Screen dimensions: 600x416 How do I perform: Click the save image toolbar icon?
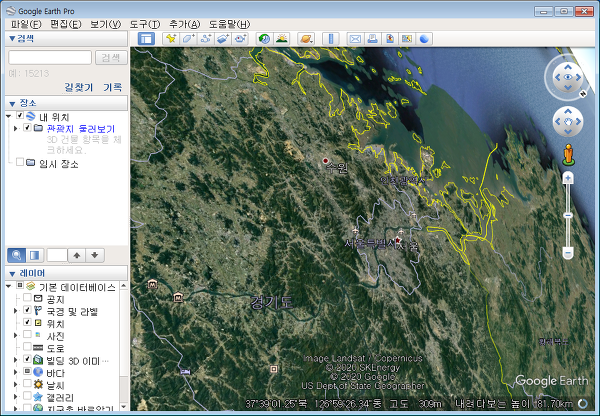(x=390, y=39)
